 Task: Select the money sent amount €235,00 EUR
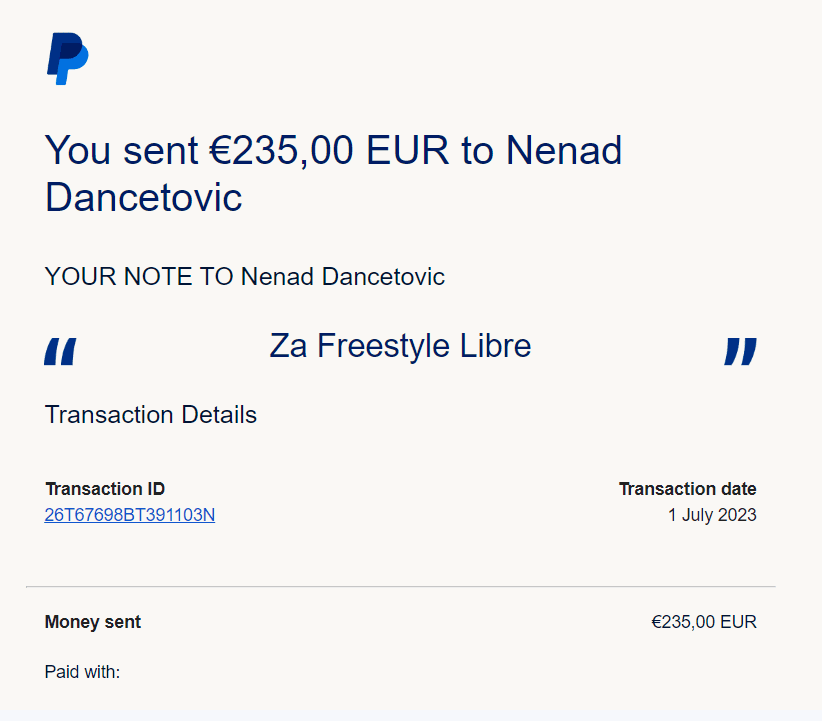[704, 622]
